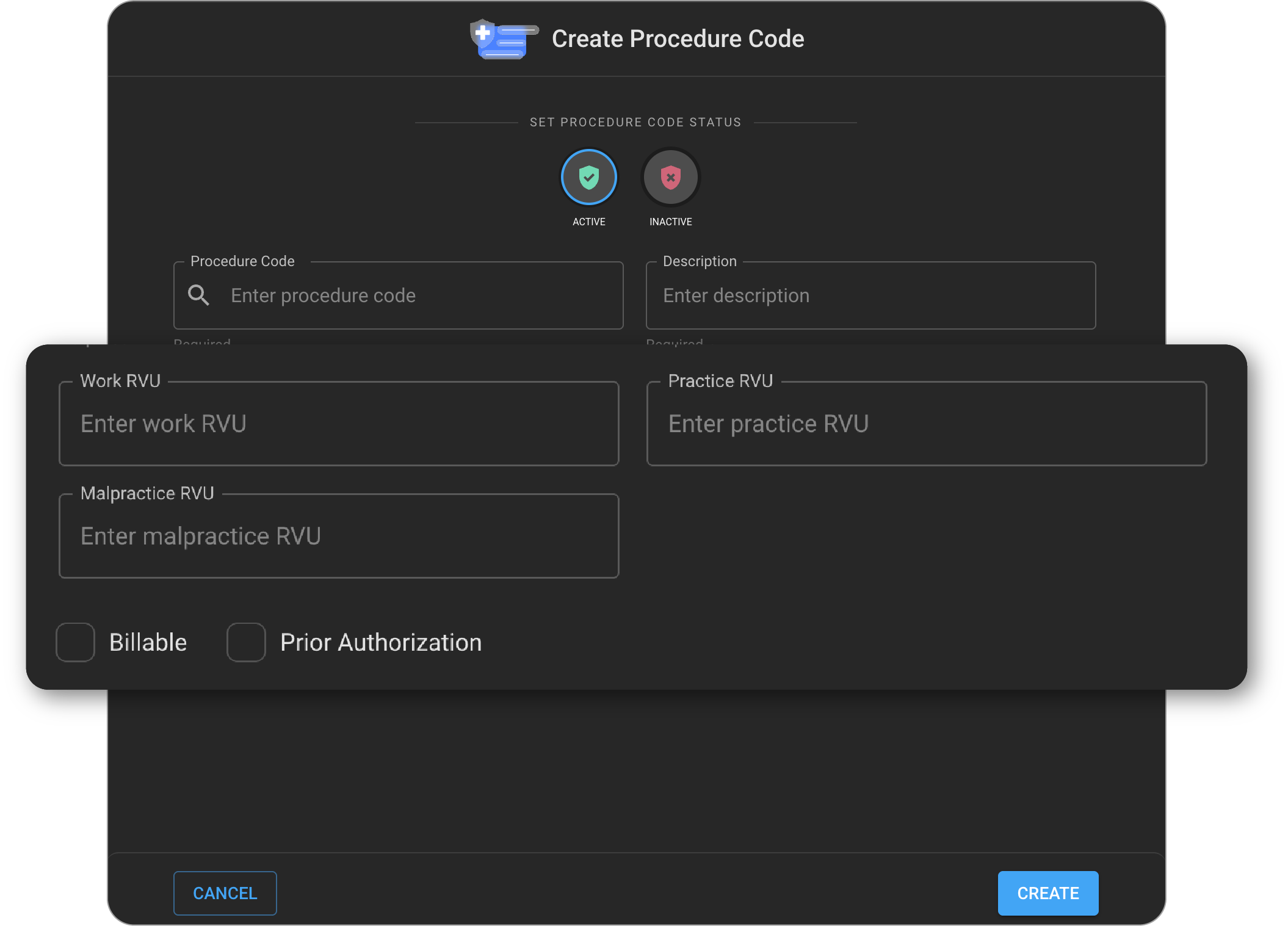Click the INACTIVE status label

pos(670,222)
